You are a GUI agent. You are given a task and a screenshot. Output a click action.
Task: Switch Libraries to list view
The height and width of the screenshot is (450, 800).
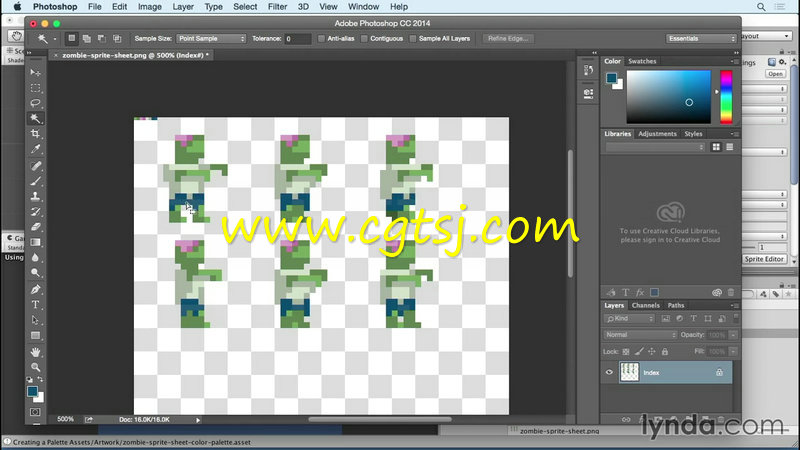(730, 147)
